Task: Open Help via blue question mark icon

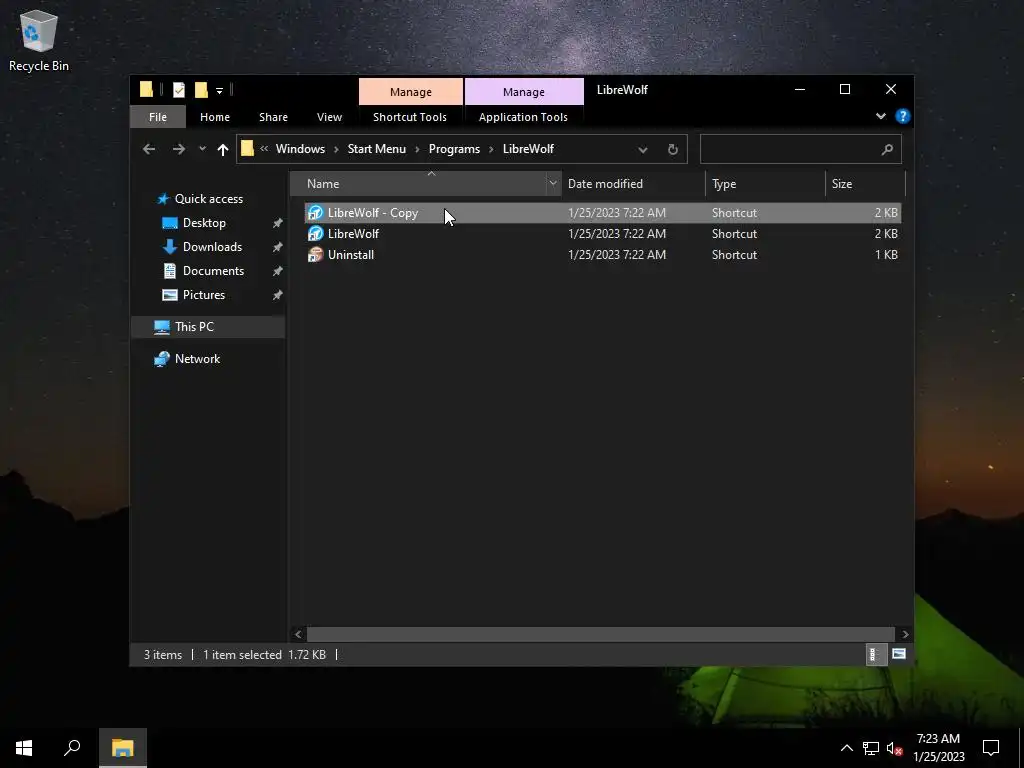Action: tap(903, 116)
